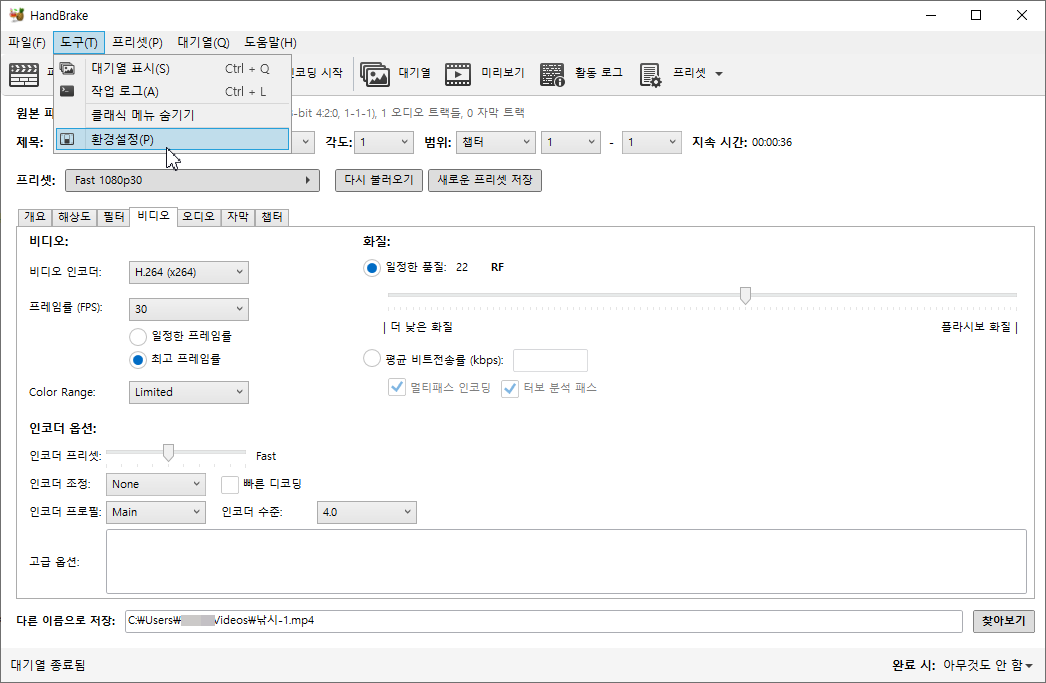Image resolution: width=1046 pixels, height=683 pixels.
Task: Click the preview film icon
Action: coord(458,74)
